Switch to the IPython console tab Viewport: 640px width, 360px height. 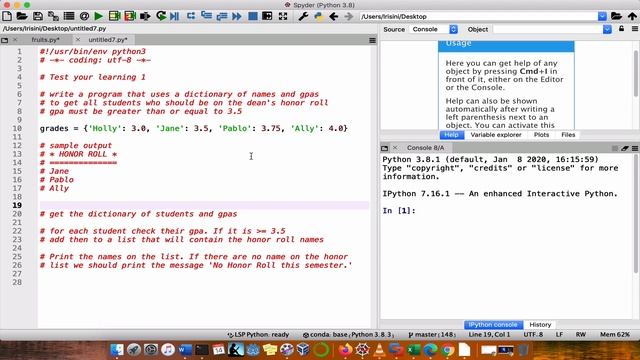tap(493, 324)
